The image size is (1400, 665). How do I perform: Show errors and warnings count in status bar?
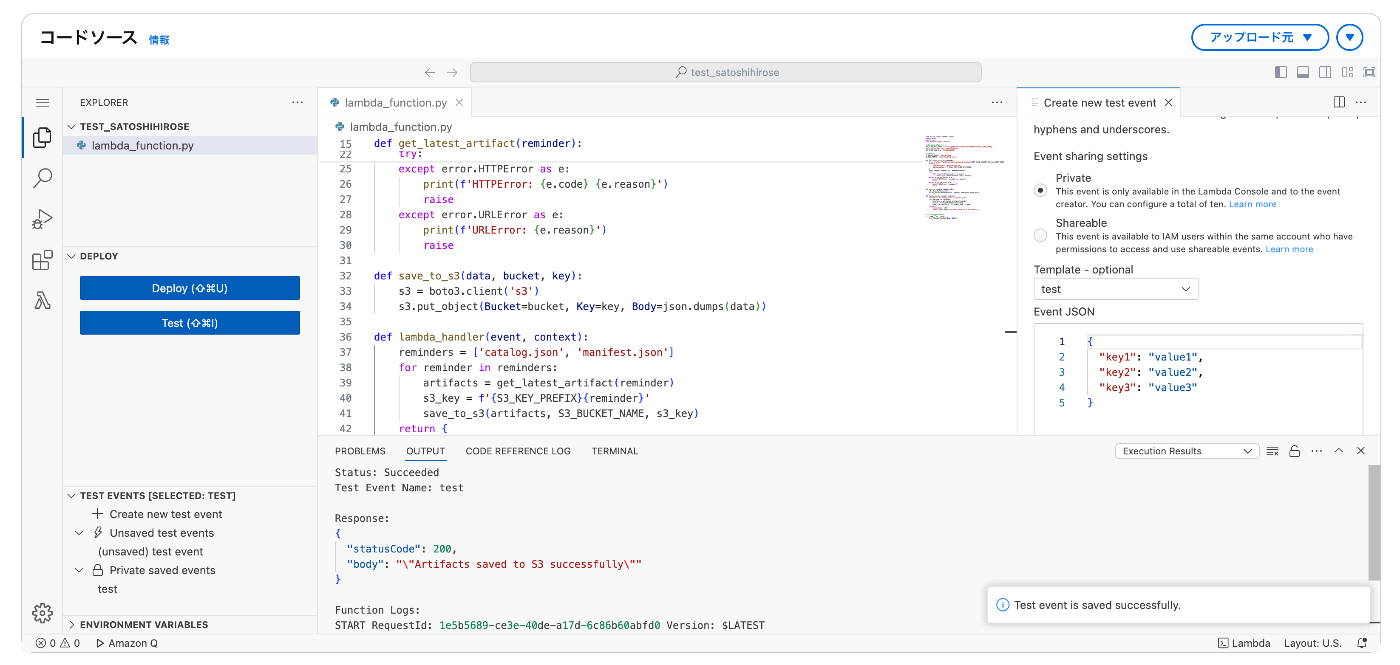[x=58, y=643]
